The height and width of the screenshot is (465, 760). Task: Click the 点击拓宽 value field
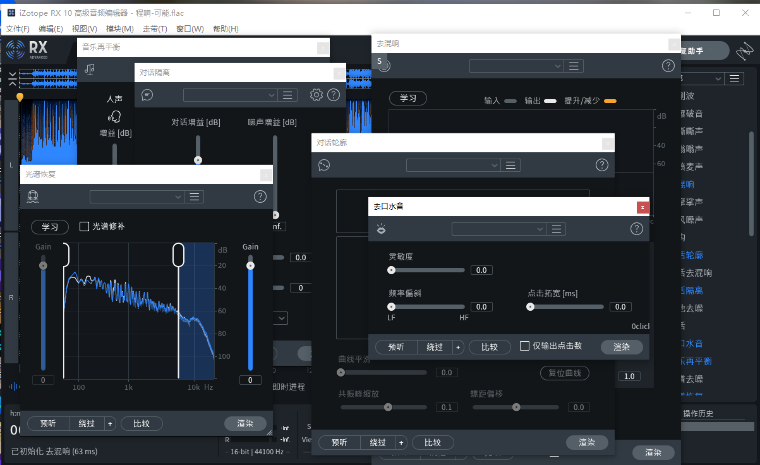point(620,307)
